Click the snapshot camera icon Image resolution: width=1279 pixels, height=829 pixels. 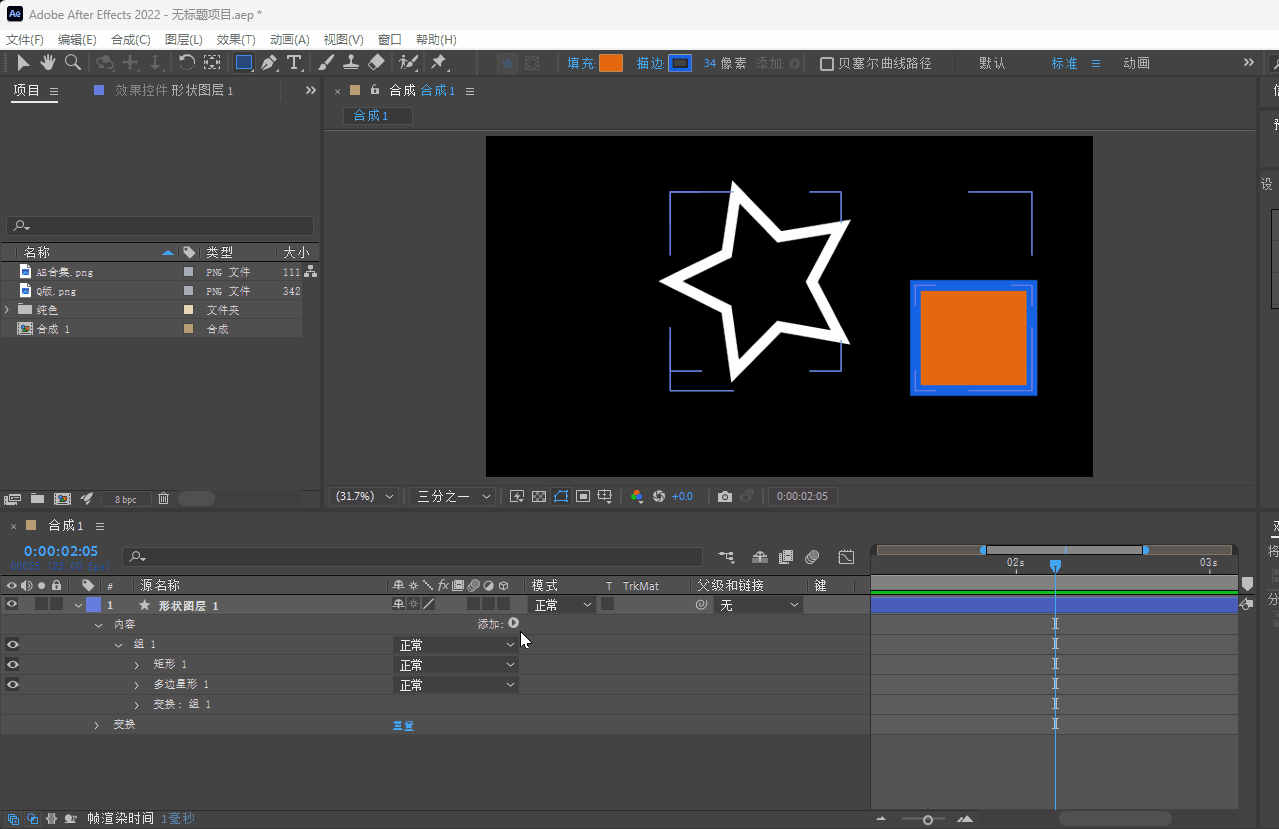point(725,497)
